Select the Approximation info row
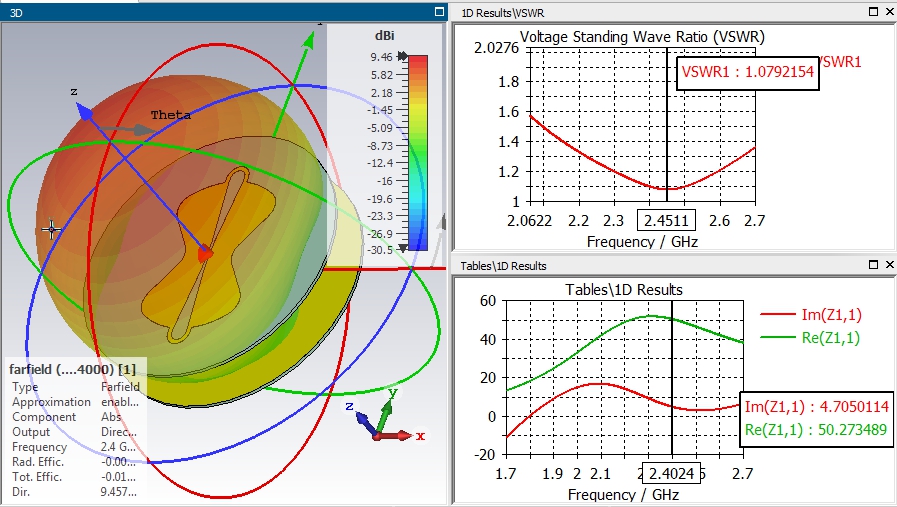The height and width of the screenshot is (507, 897). click(76, 402)
